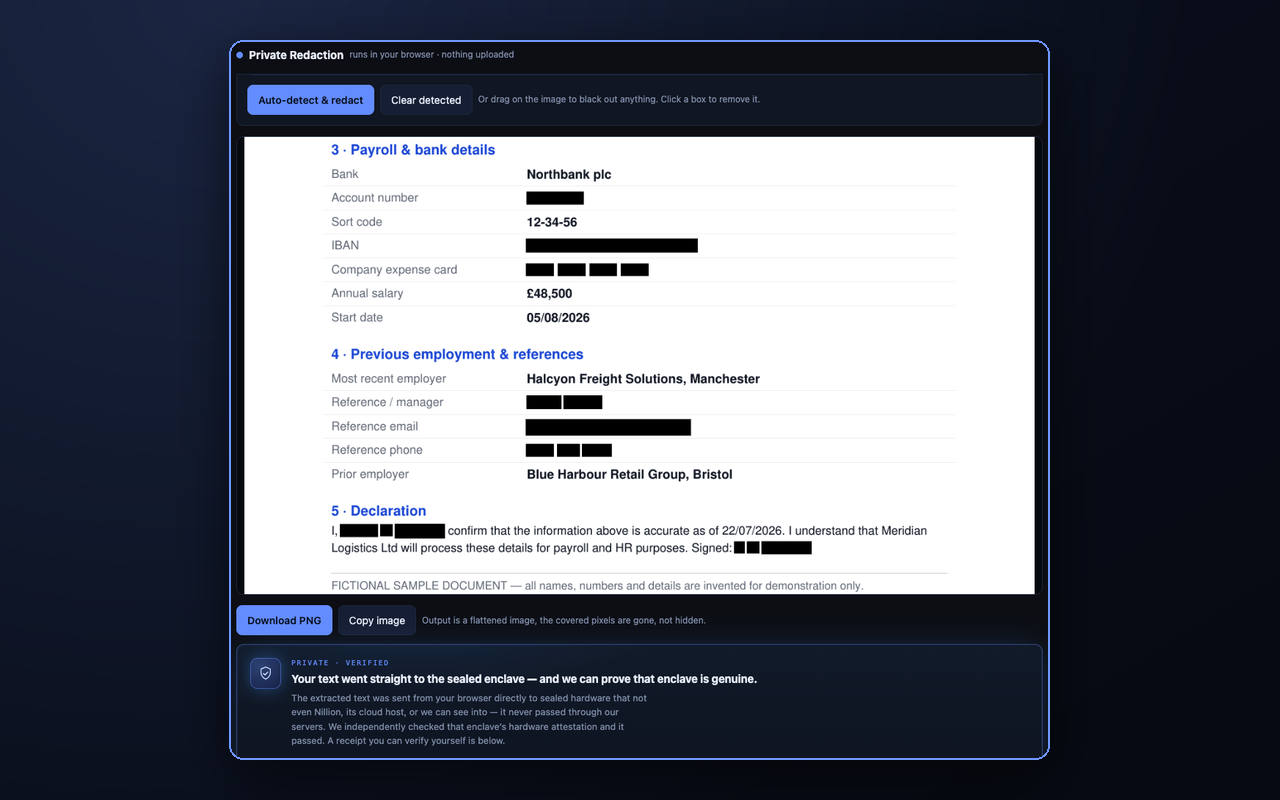Remove the first Reference / manager redaction box

[x=544, y=402]
